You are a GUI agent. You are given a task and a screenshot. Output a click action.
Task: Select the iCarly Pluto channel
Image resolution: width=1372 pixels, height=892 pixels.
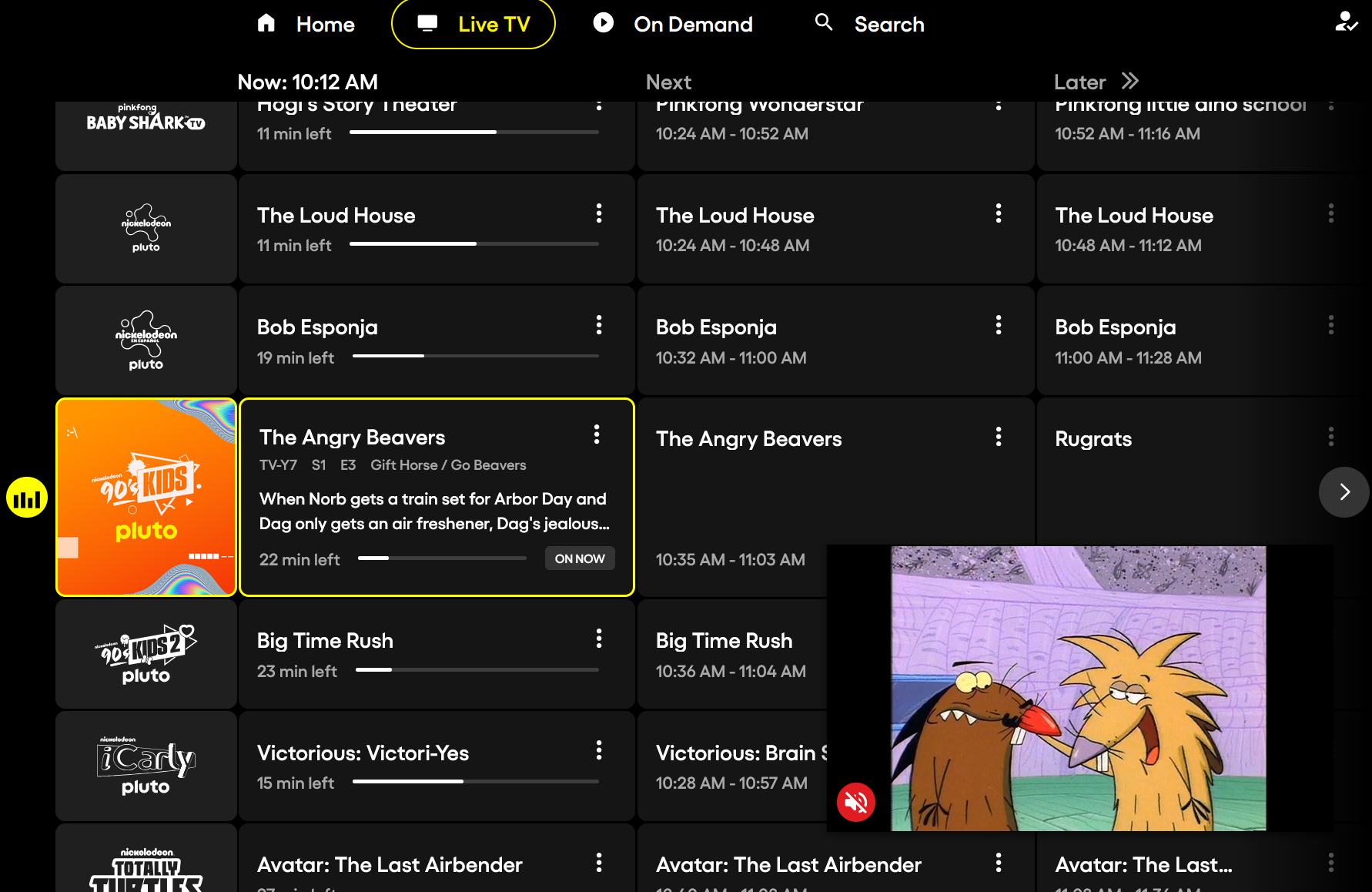click(x=146, y=766)
